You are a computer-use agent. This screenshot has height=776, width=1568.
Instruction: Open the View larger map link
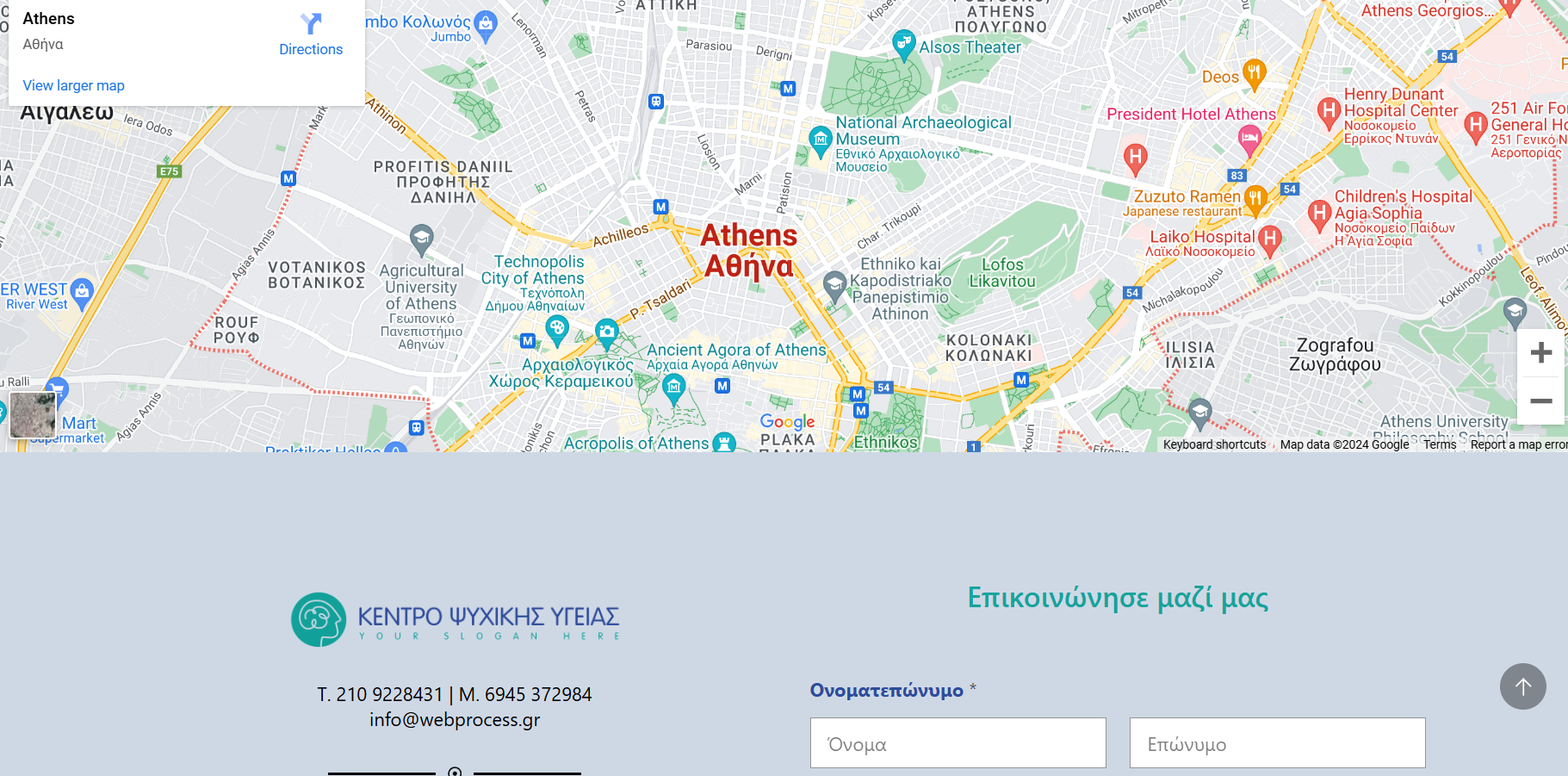pyautogui.click(x=73, y=85)
